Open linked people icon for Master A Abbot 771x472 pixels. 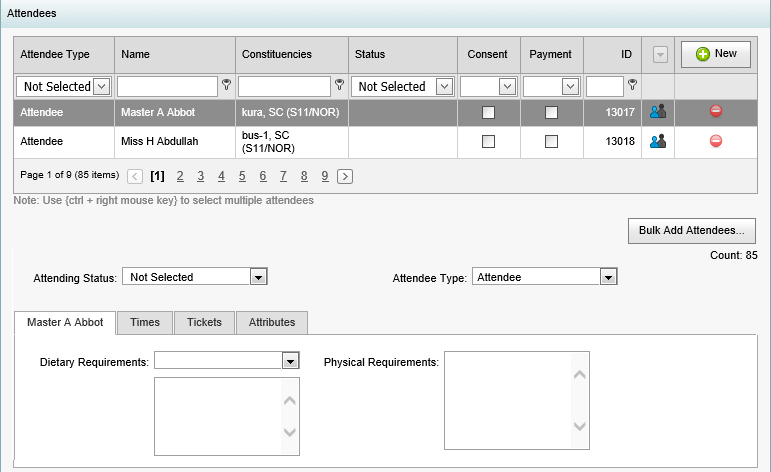(x=657, y=112)
